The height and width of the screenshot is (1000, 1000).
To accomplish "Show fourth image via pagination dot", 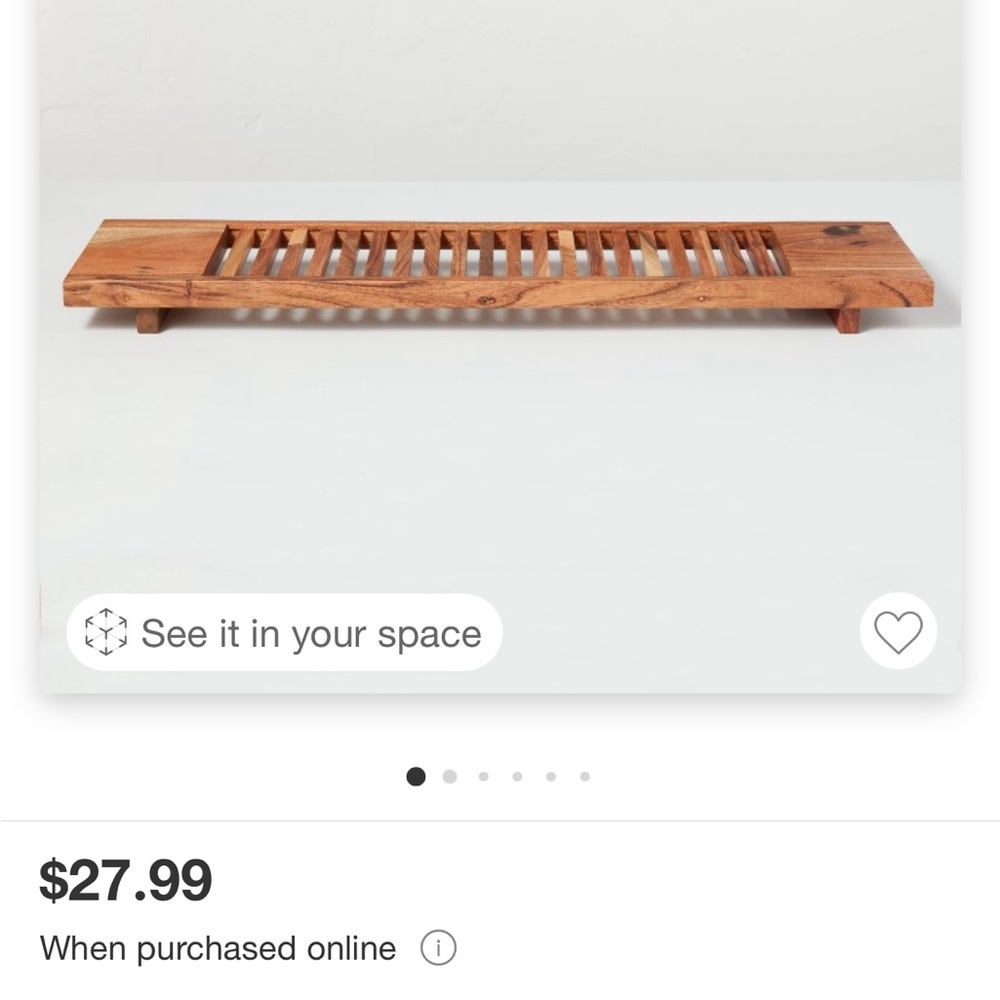I will coord(517,776).
